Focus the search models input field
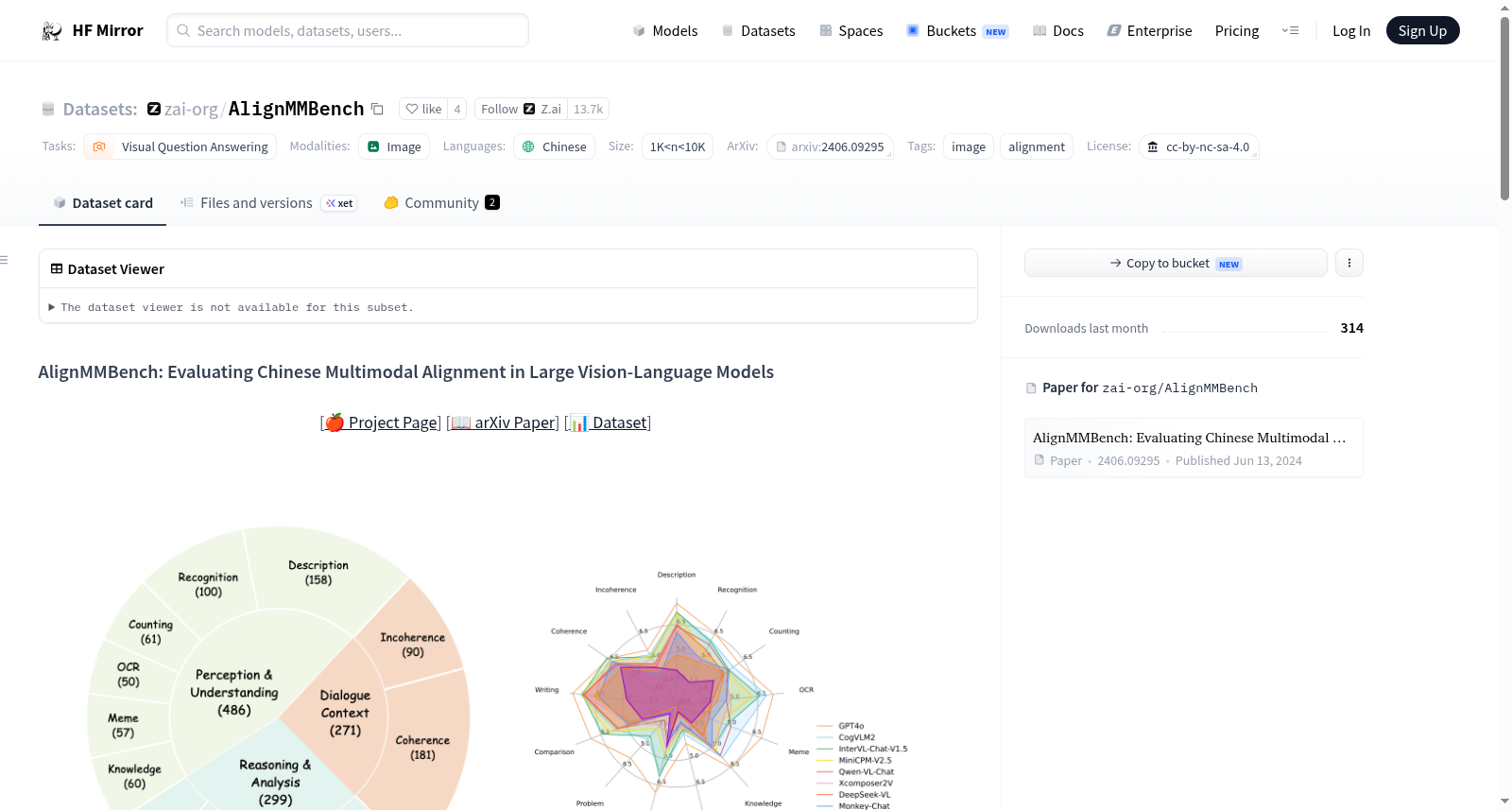The height and width of the screenshot is (810, 1512). tap(348, 30)
